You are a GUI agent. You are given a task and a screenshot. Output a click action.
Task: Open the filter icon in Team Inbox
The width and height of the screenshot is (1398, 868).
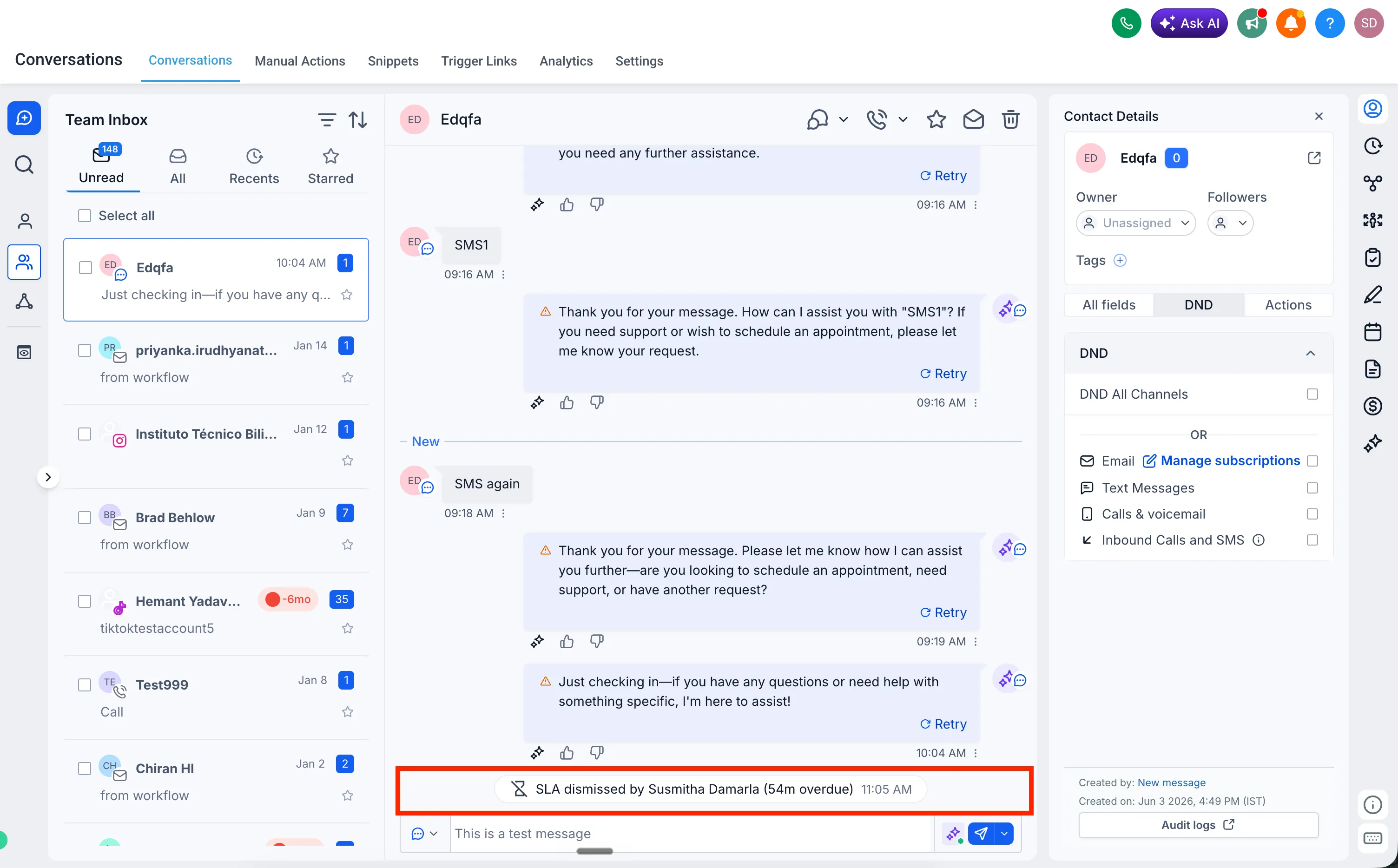(x=327, y=119)
